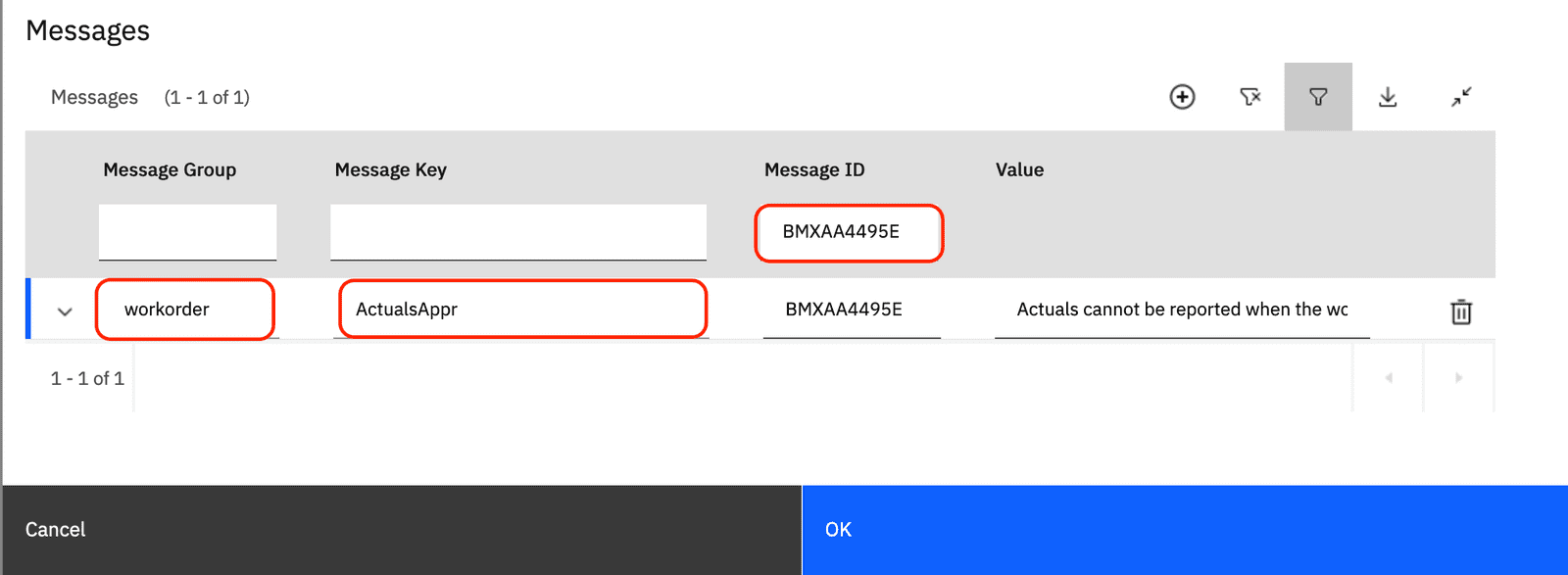The image size is (1568, 575).
Task: Add a new message row
Action: pyautogui.click(x=1184, y=97)
